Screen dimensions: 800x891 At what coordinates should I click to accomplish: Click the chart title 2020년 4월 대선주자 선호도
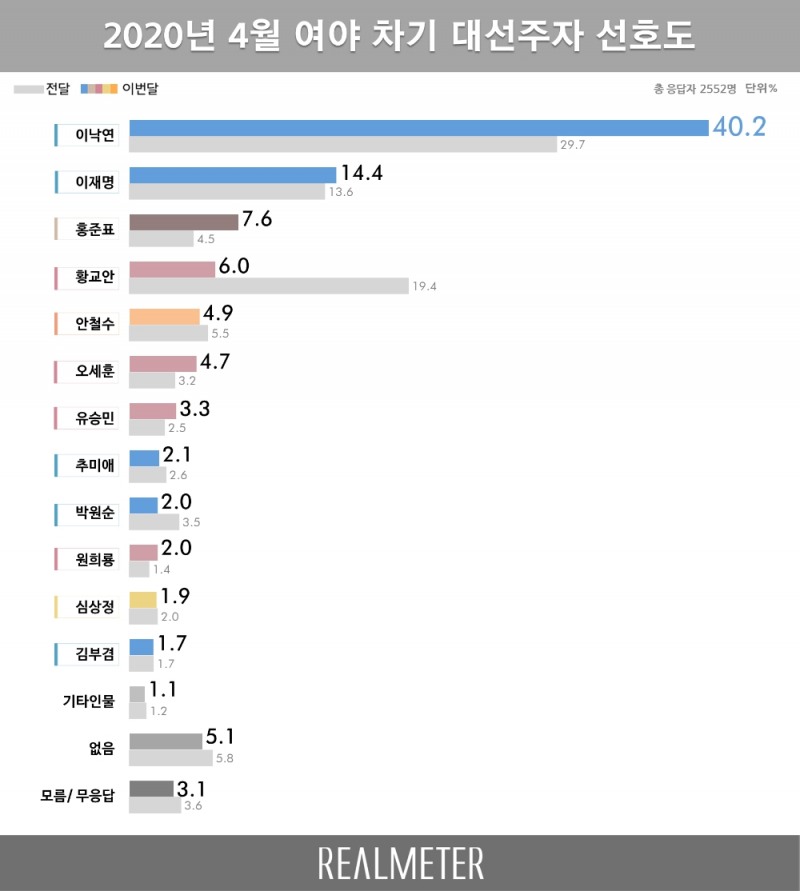click(x=400, y=36)
